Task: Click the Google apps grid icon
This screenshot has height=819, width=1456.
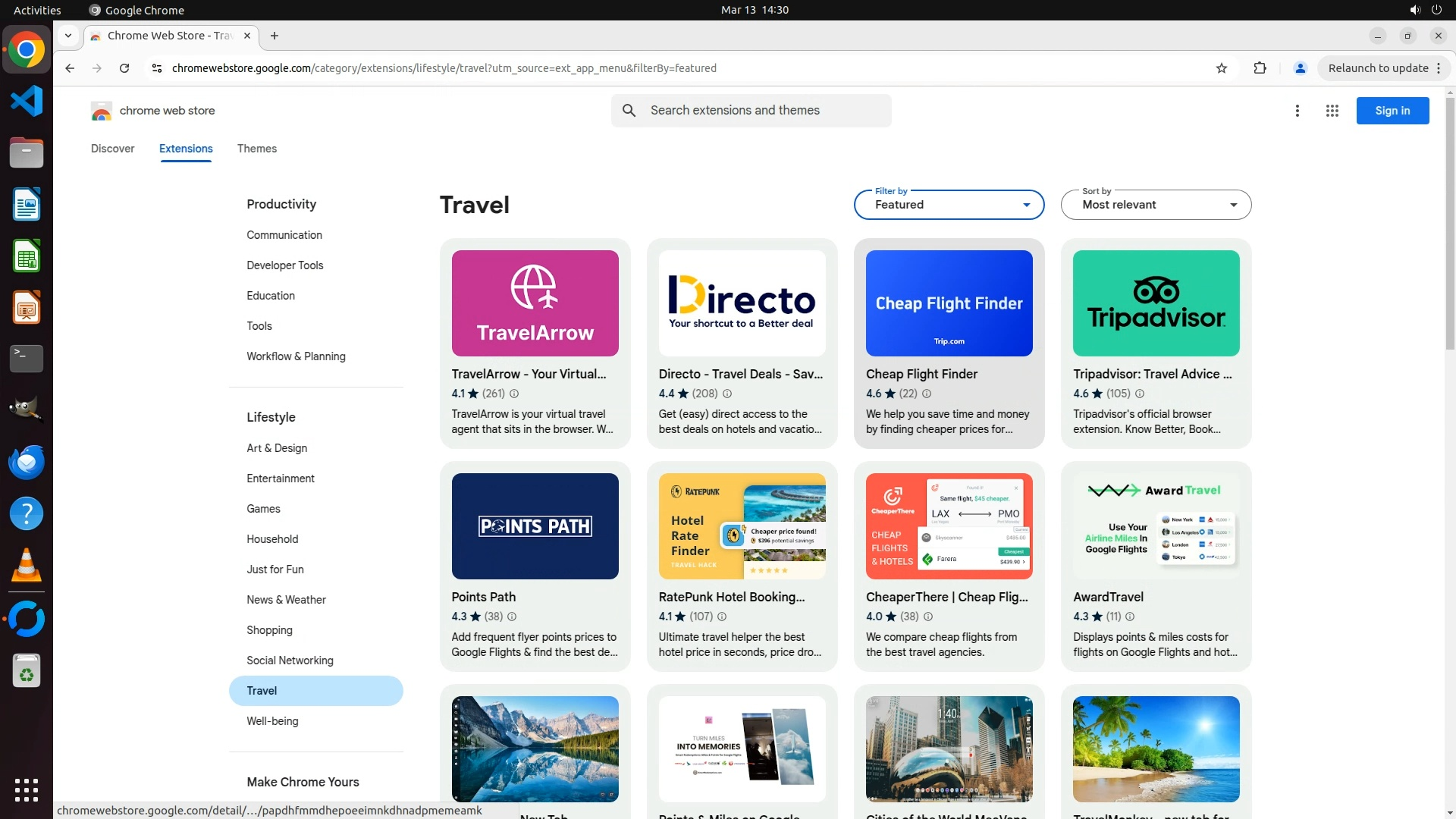Action: (x=1332, y=111)
